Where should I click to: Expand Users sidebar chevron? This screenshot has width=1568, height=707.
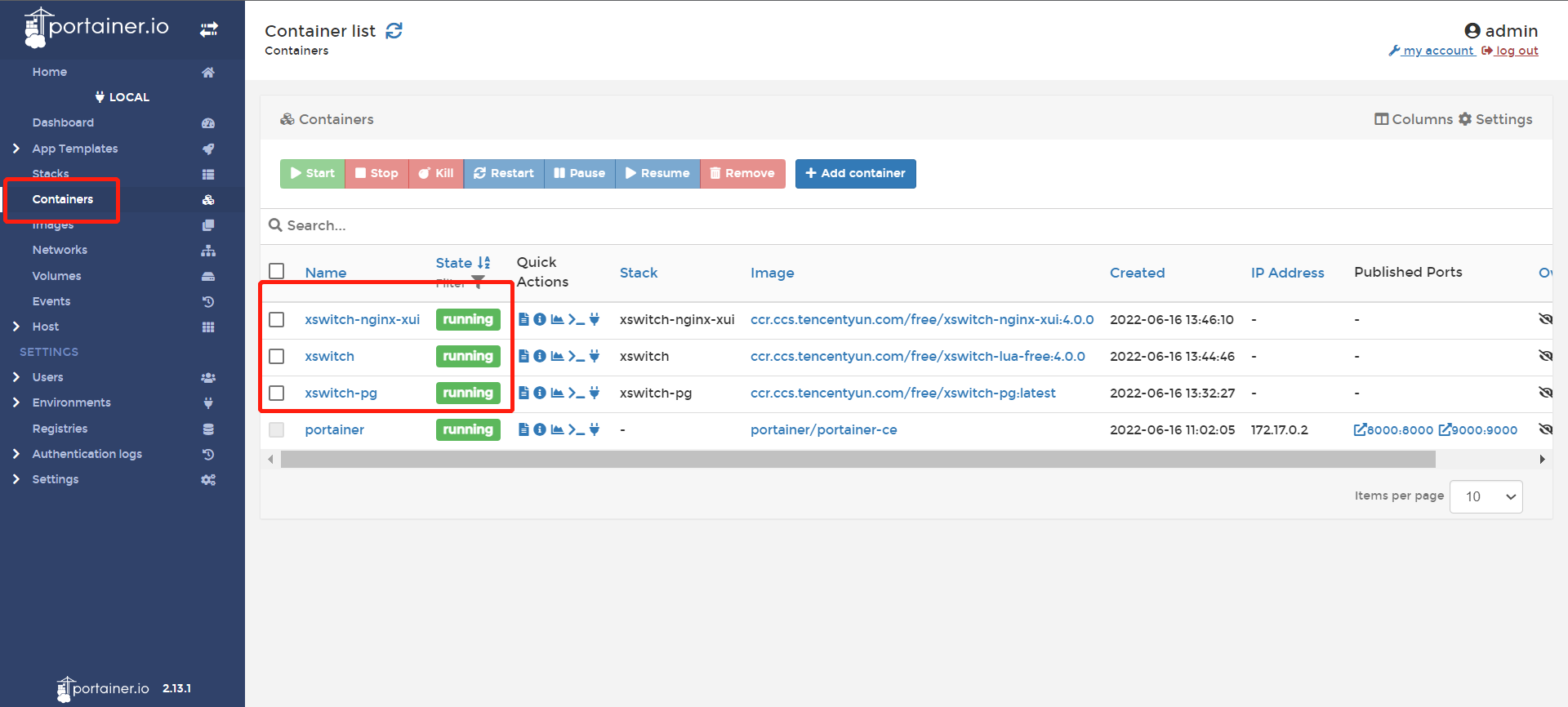[16, 377]
